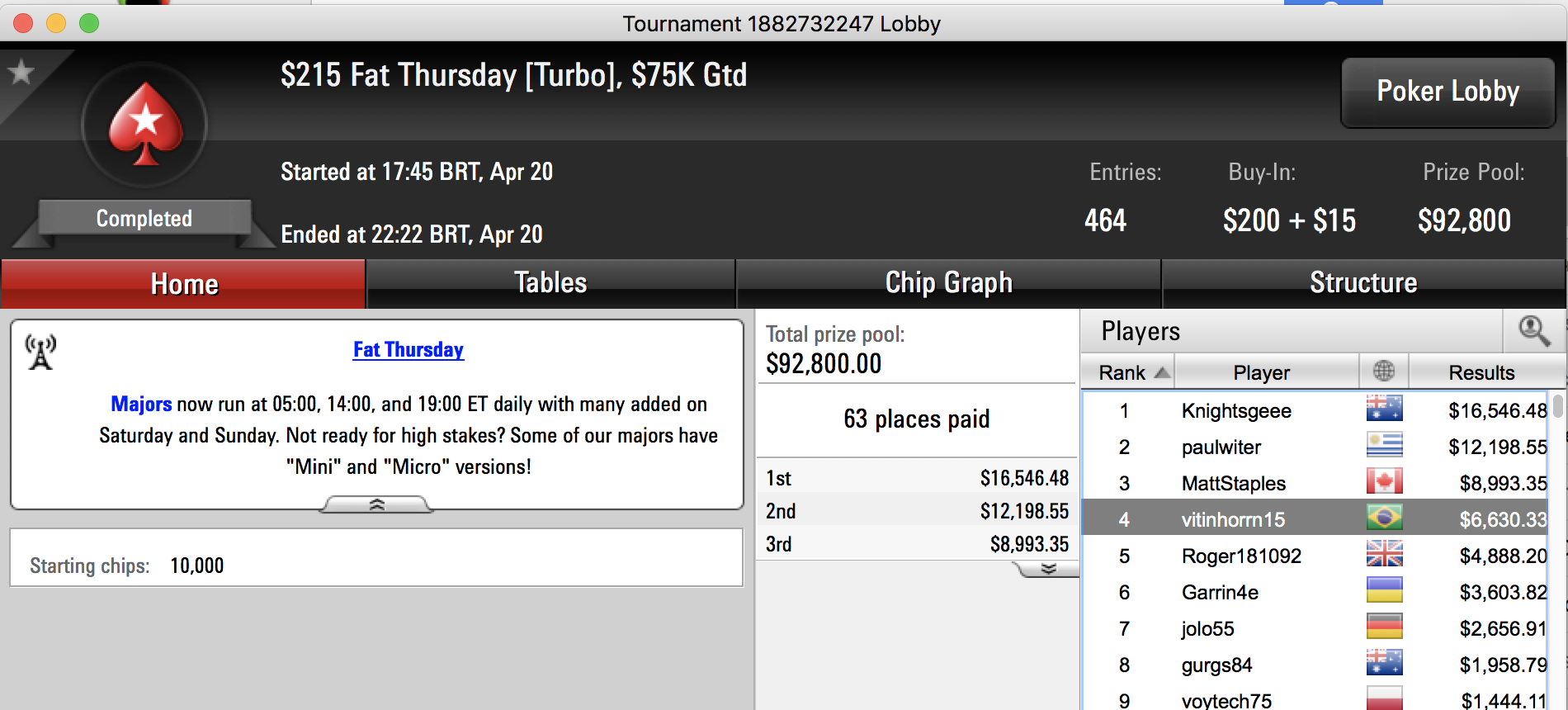The width and height of the screenshot is (1568, 710).
Task: Click the broadcast antenna news icon
Action: [40, 353]
